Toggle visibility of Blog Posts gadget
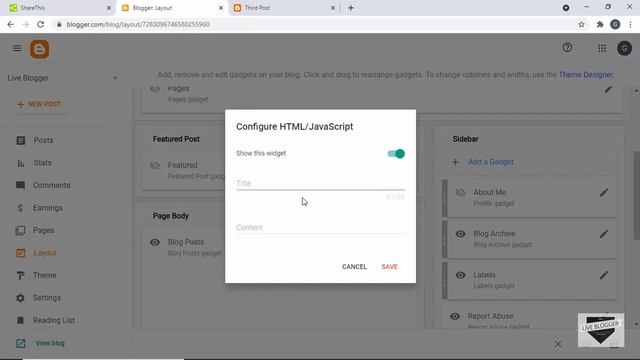 point(155,242)
